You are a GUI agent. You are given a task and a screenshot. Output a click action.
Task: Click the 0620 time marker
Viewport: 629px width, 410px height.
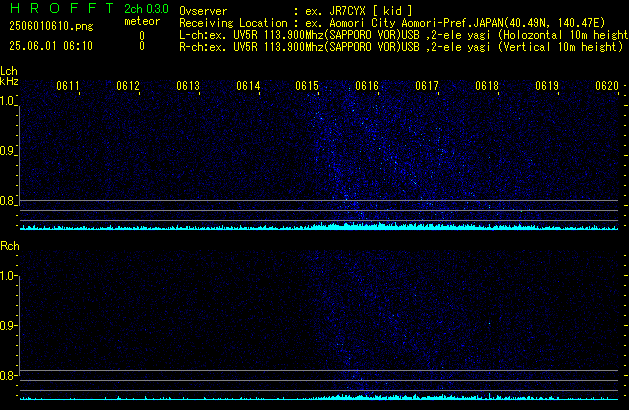[607, 86]
